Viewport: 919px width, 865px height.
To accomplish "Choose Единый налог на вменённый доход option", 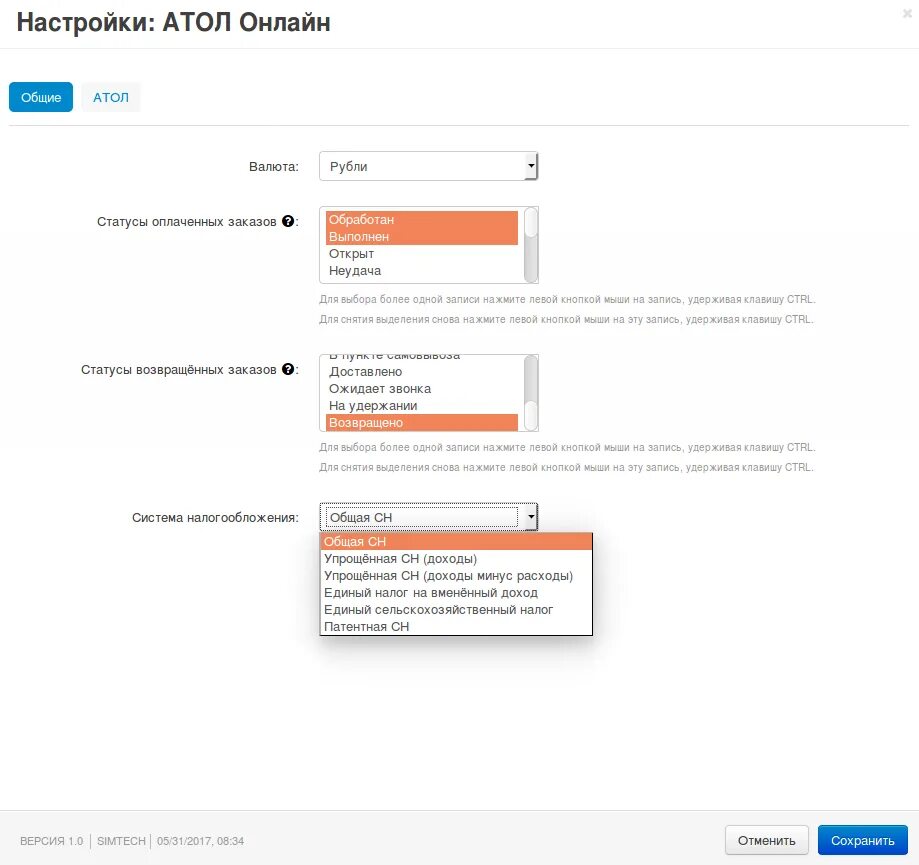I will point(456,592).
